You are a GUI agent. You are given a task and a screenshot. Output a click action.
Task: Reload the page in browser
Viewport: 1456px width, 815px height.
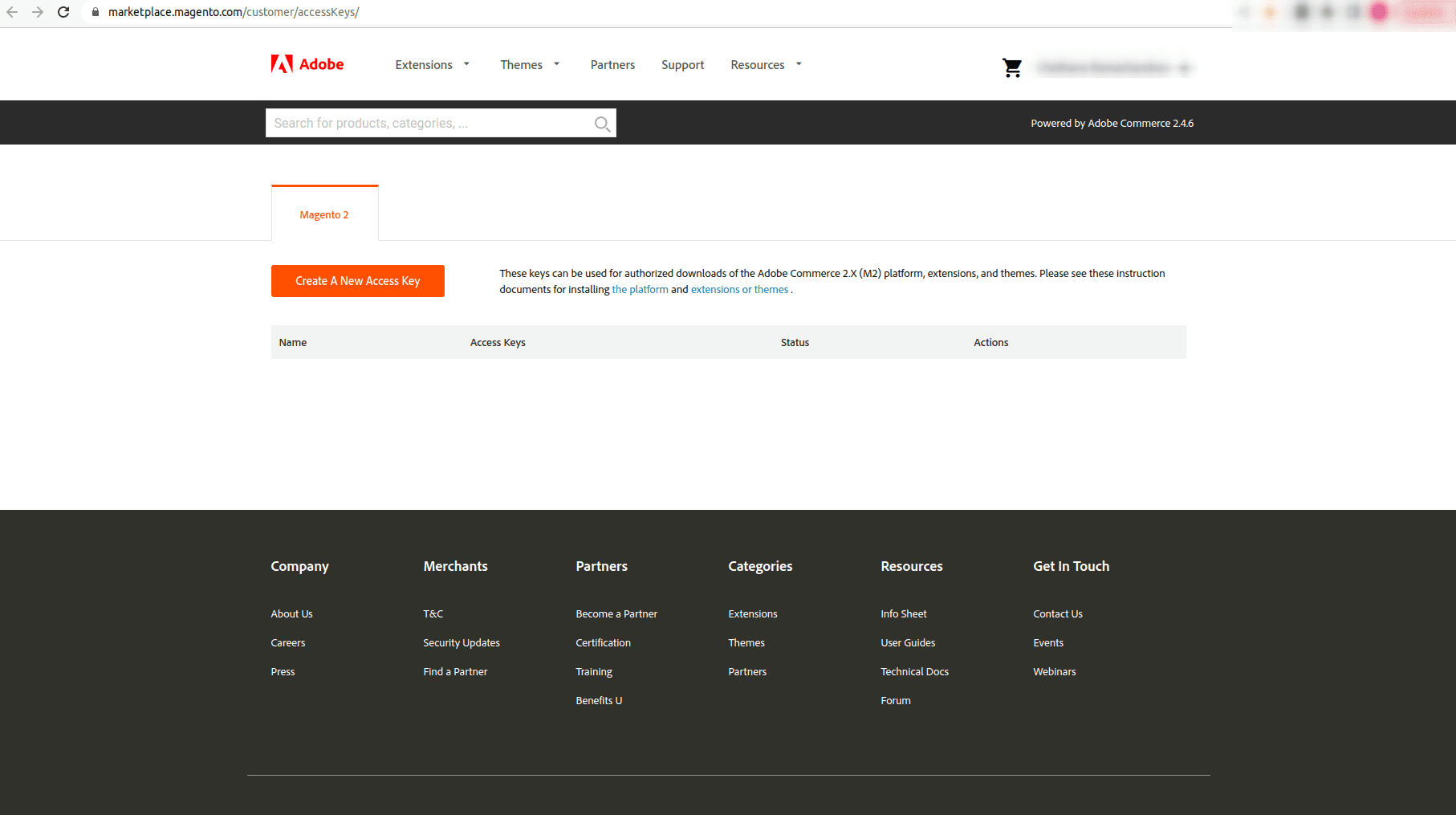tap(63, 12)
